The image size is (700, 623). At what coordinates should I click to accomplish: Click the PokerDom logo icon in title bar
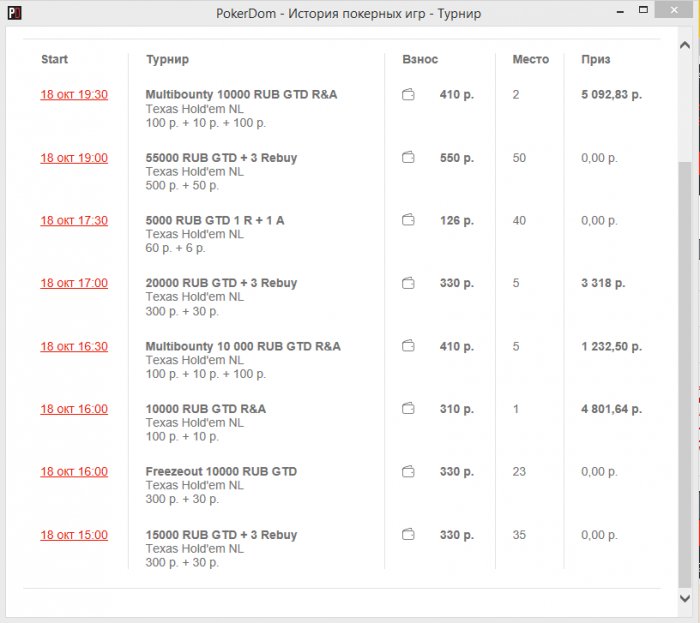point(14,13)
